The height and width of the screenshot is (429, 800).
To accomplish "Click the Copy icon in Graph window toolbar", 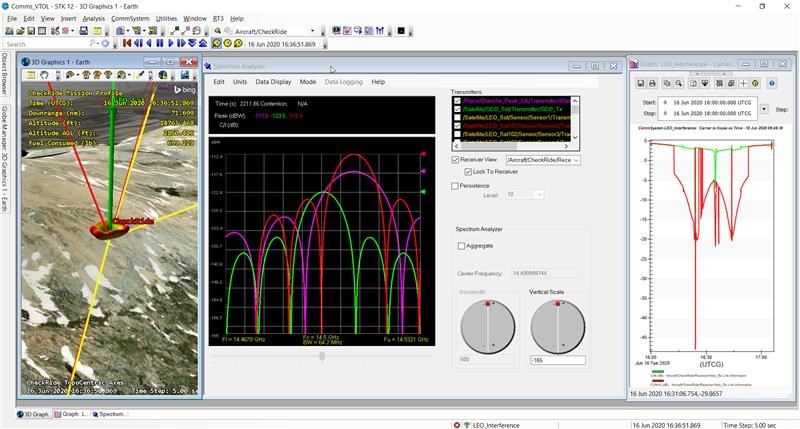I will tap(667, 83).
